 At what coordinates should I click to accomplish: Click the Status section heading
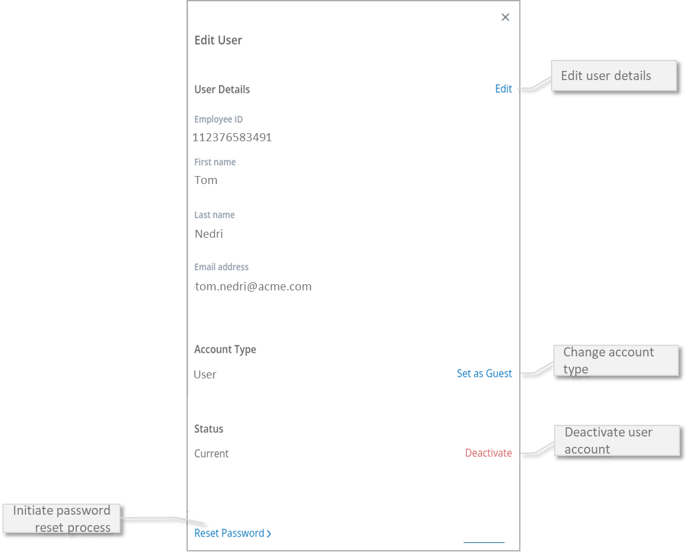pos(209,429)
